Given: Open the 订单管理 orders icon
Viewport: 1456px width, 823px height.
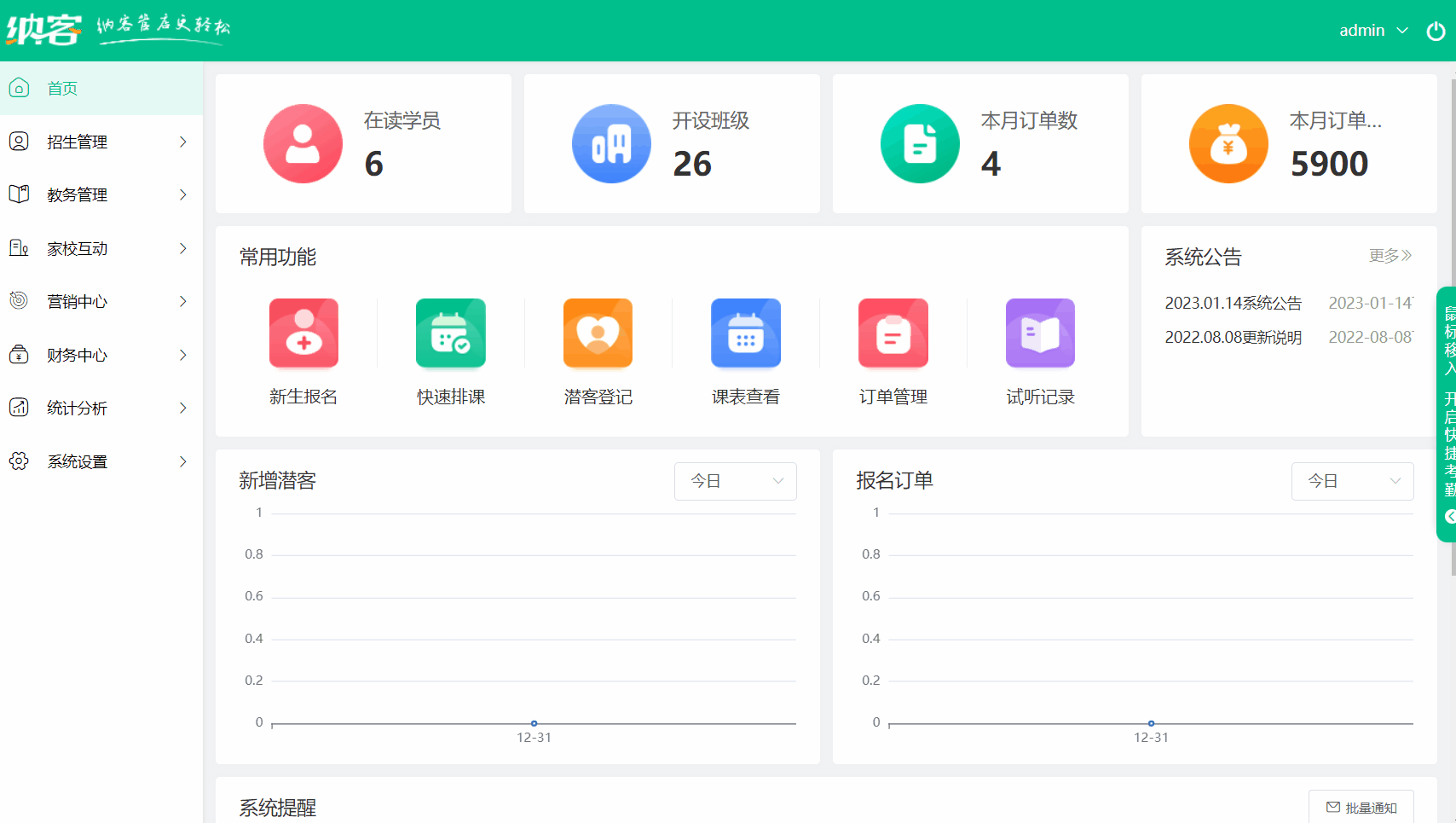Looking at the screenshot, I should 893,333.
